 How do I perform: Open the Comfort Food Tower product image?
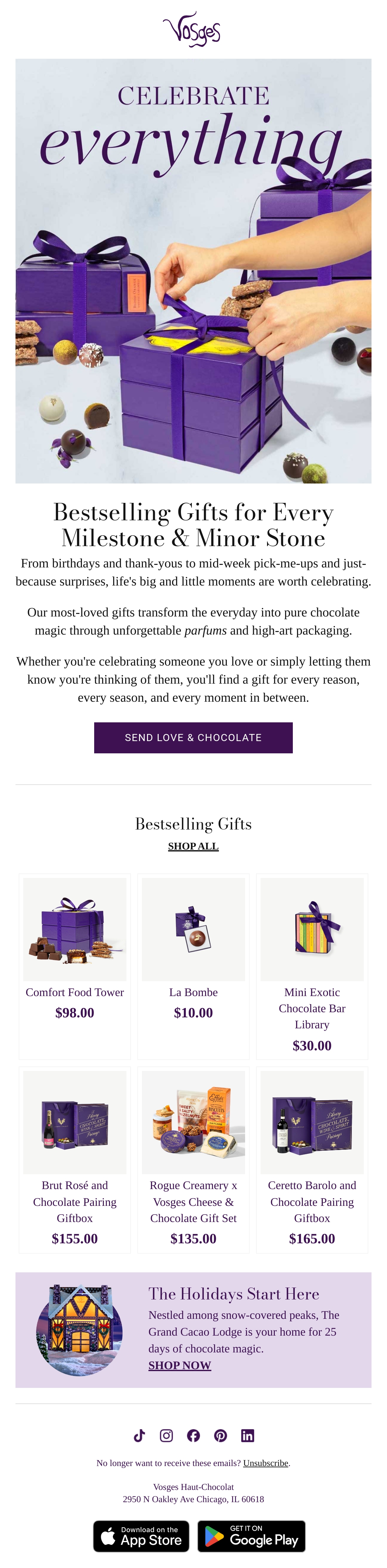(x=75, y=929)
